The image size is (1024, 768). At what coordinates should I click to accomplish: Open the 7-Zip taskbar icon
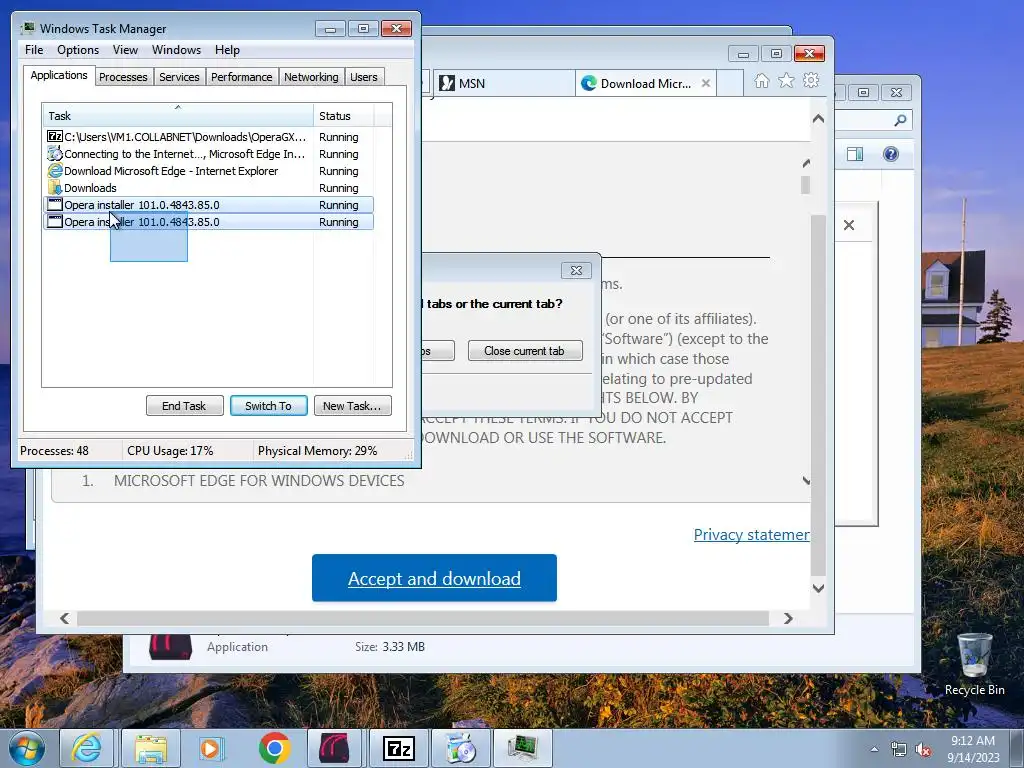[x=398, y=748]
